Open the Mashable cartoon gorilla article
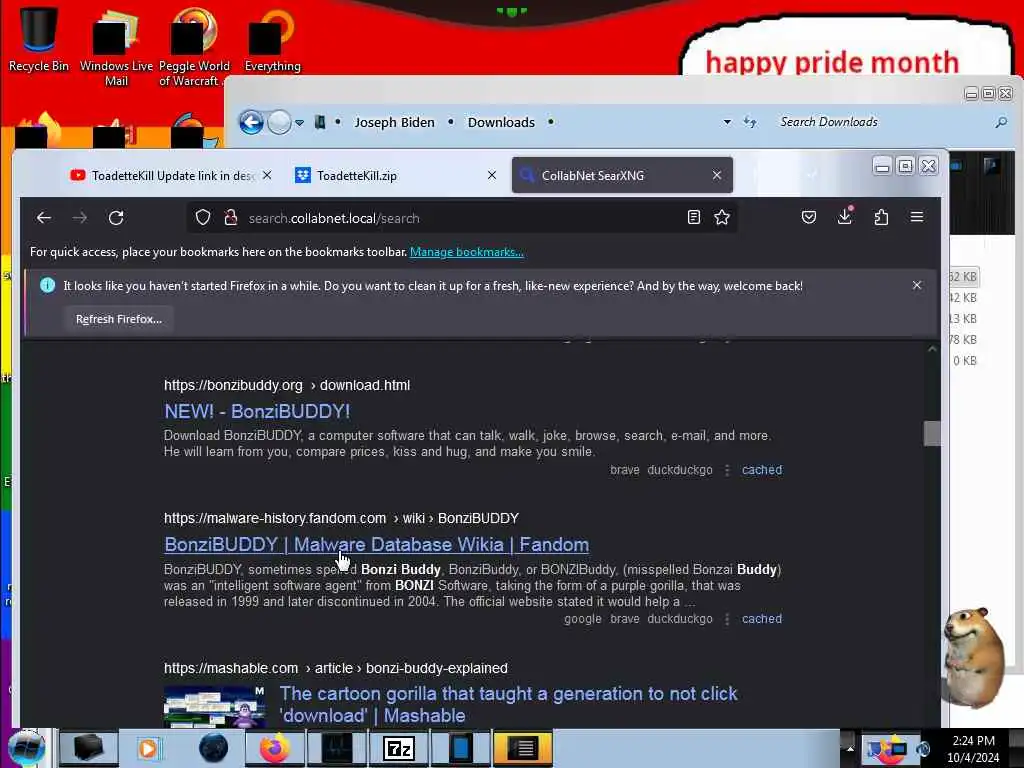This screenshot has width=1024, height=768. coord(508,704)
